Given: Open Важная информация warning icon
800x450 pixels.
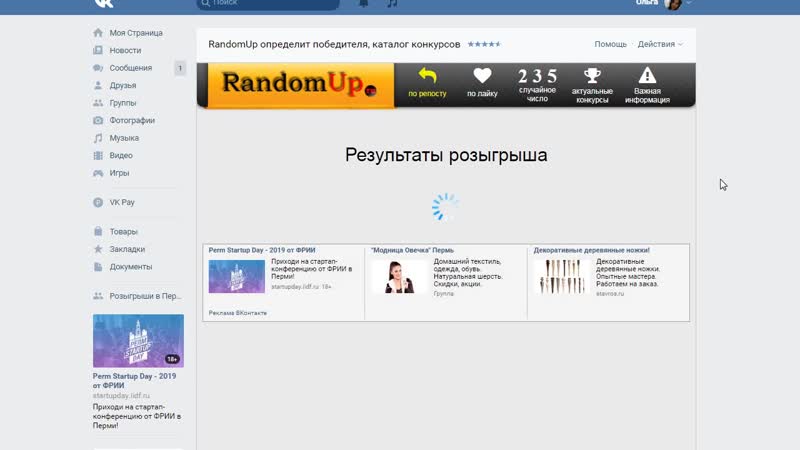Looking at the screenshot, I should (x=647, y=76).
